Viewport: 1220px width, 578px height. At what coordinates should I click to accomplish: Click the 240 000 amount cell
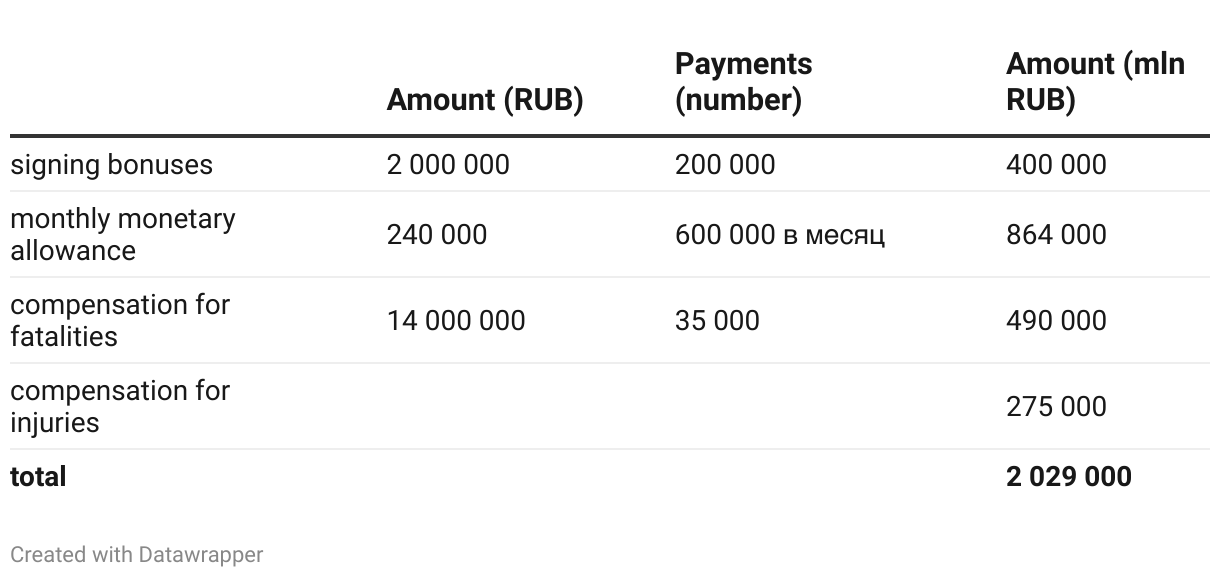(437, 234)
